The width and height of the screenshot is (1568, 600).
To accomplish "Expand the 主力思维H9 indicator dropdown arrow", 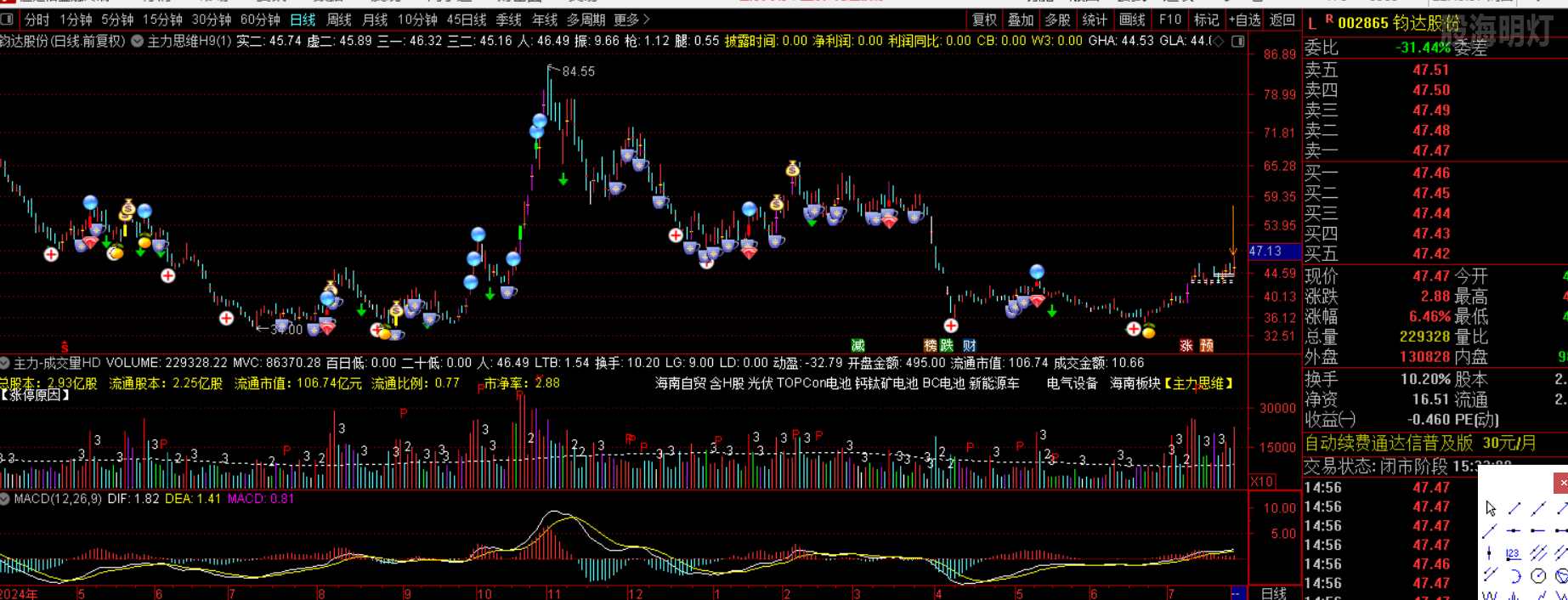I will tap(137, 41).
